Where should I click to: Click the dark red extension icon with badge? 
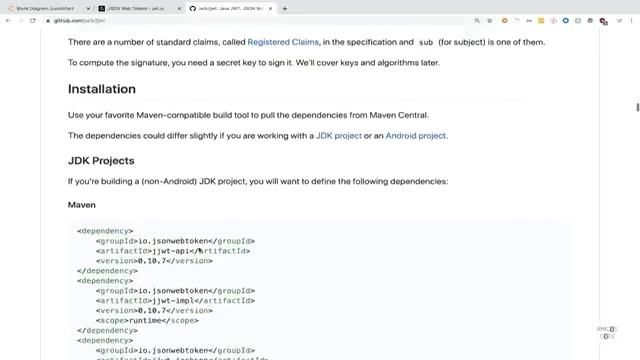604,21
